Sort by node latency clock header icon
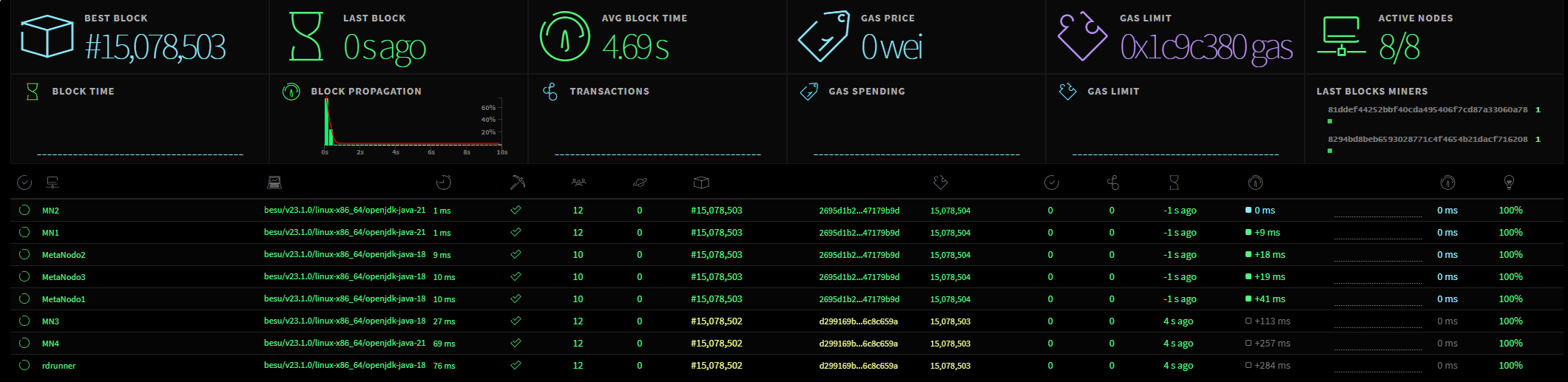 click(x=444, y=183)
